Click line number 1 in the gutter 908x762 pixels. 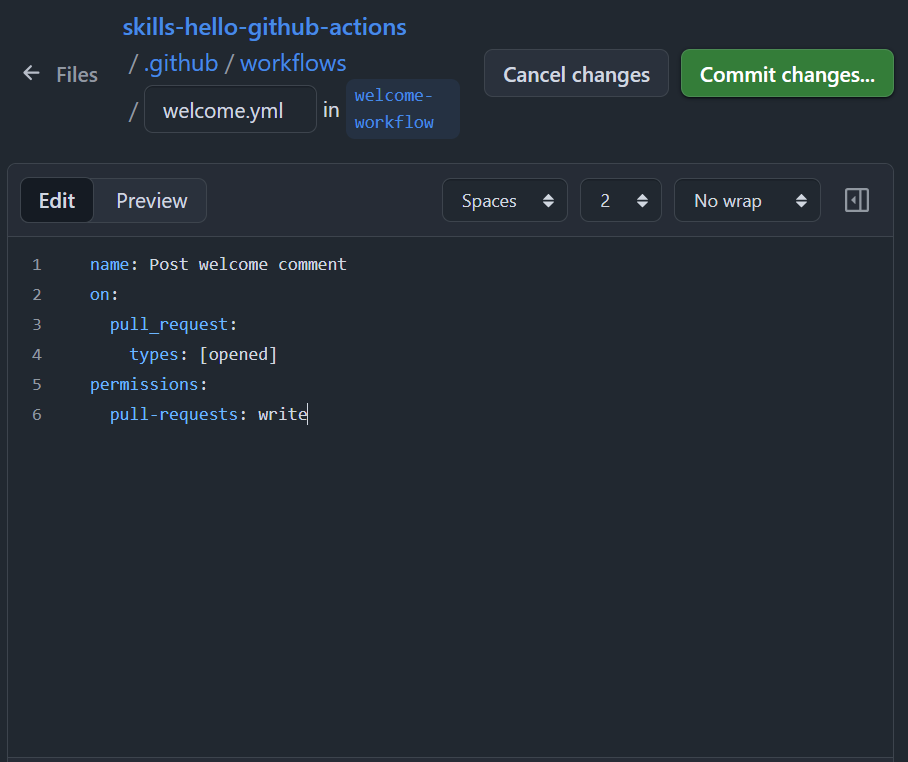(x=37, y=265)
